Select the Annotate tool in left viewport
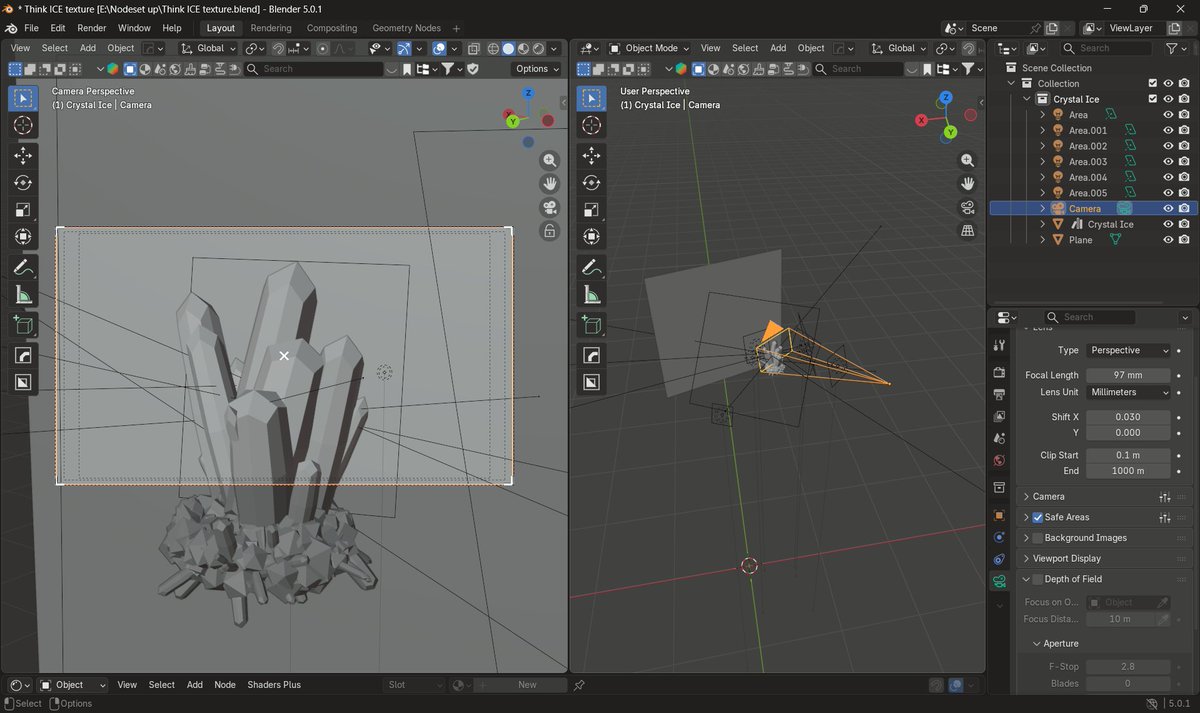 tap(24, 267)
